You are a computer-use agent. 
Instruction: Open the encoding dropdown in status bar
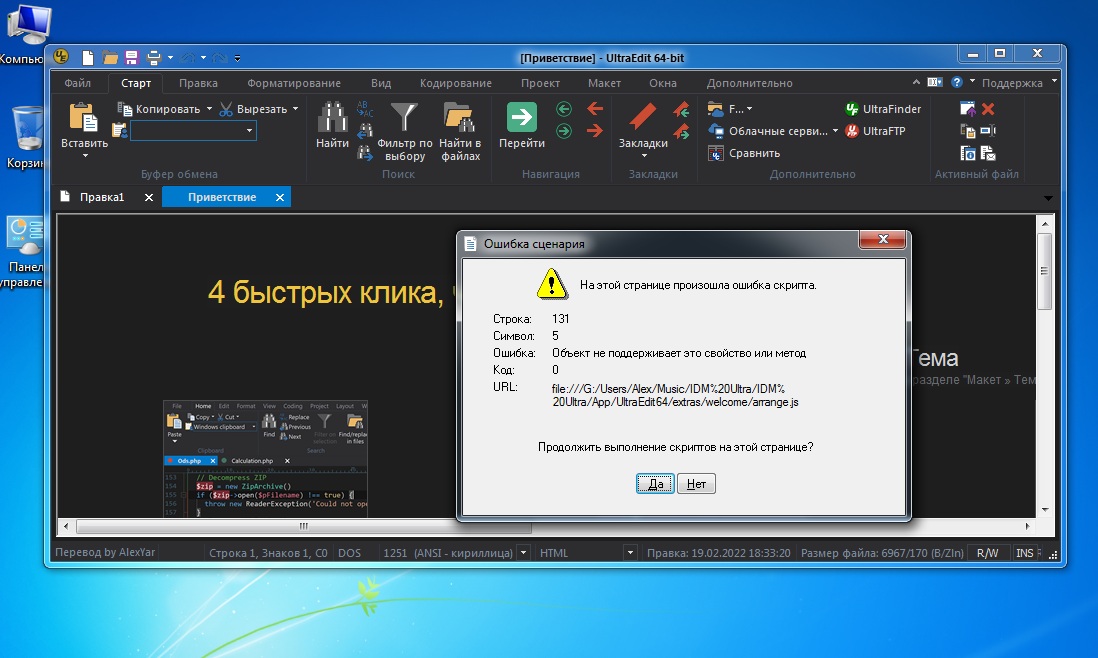click(x=523, y=553)
